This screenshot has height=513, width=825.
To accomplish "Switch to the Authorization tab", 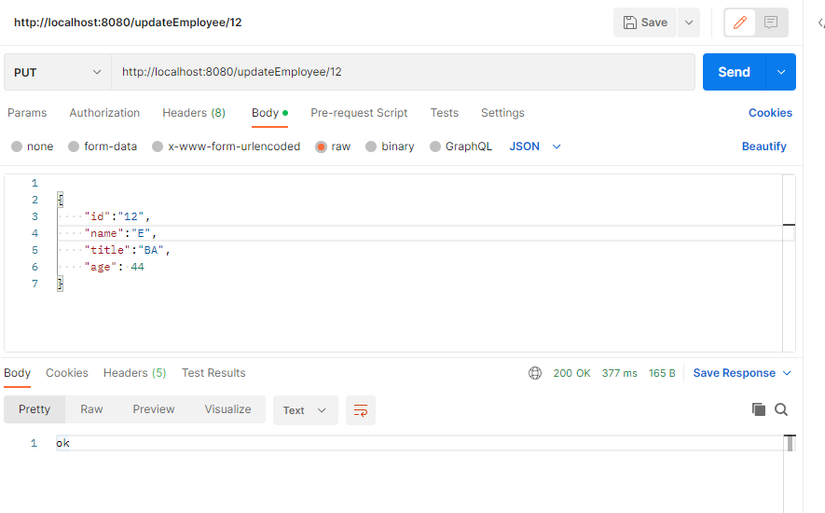I will point(105,113).
